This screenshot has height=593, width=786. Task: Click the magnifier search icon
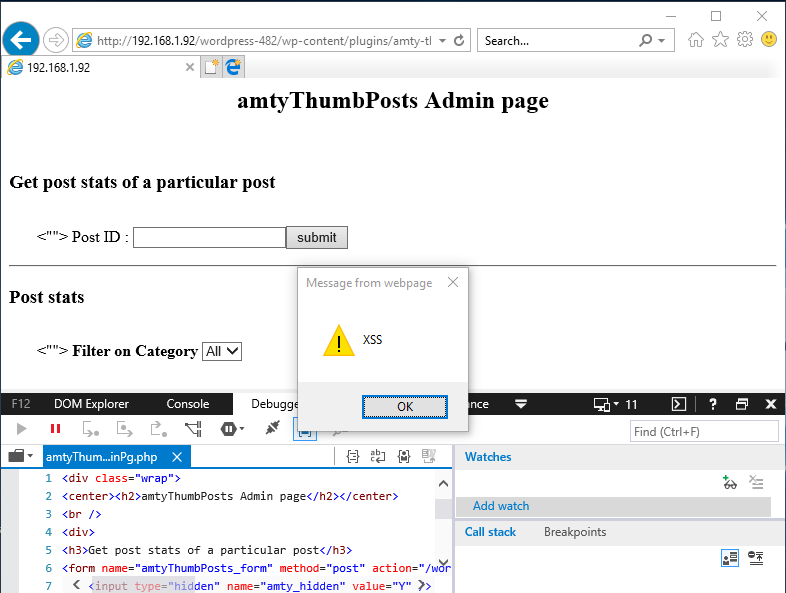click(x=646, y=40)
